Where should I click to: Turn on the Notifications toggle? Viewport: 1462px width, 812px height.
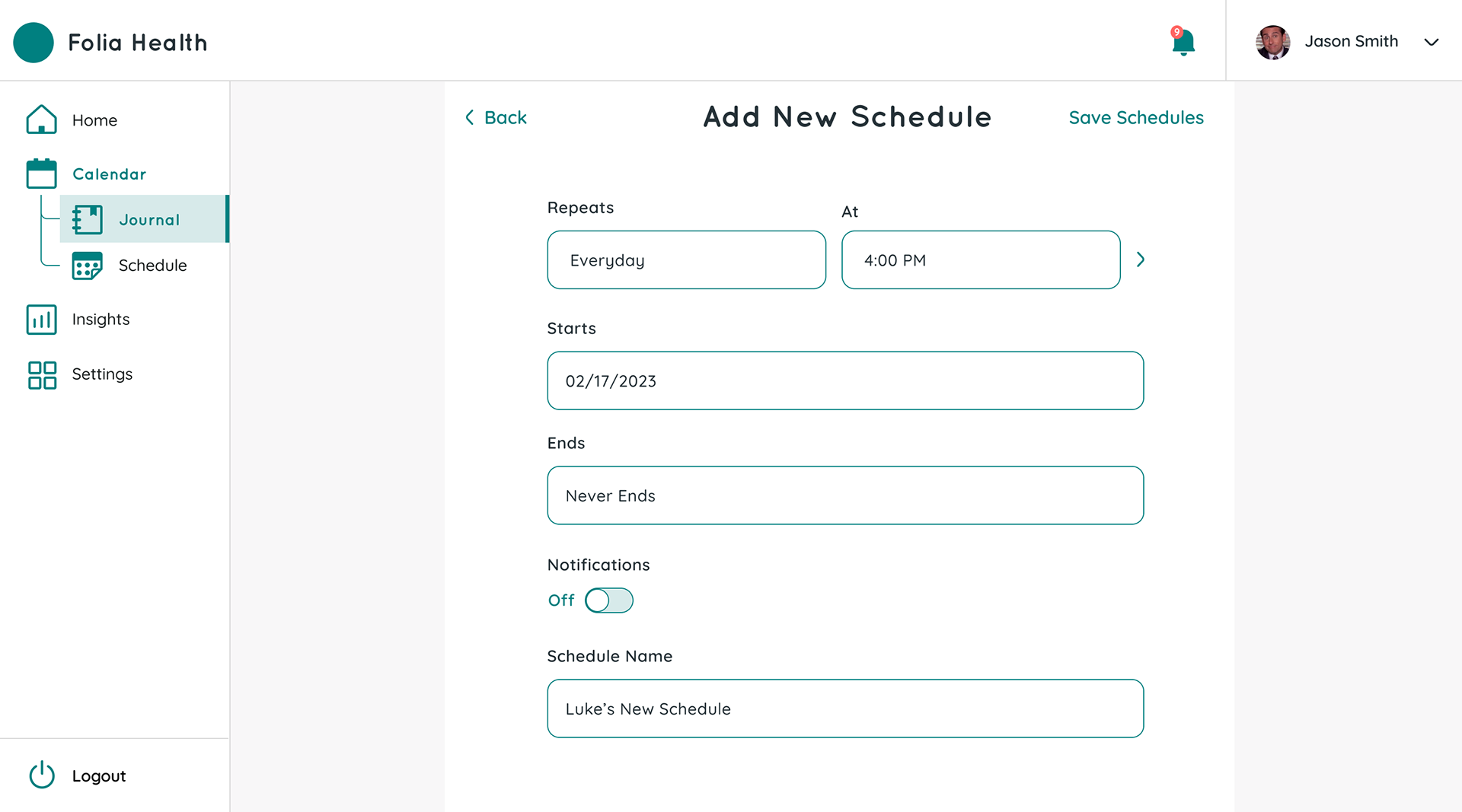tap(608, 600)
